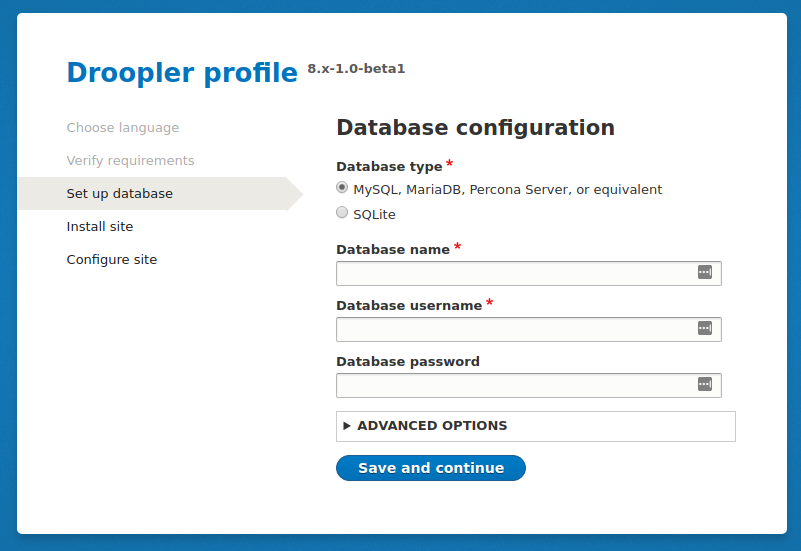801x551 pixels.
Task: Open autofill icon in Database username field
Action: [x=705, y=328]
